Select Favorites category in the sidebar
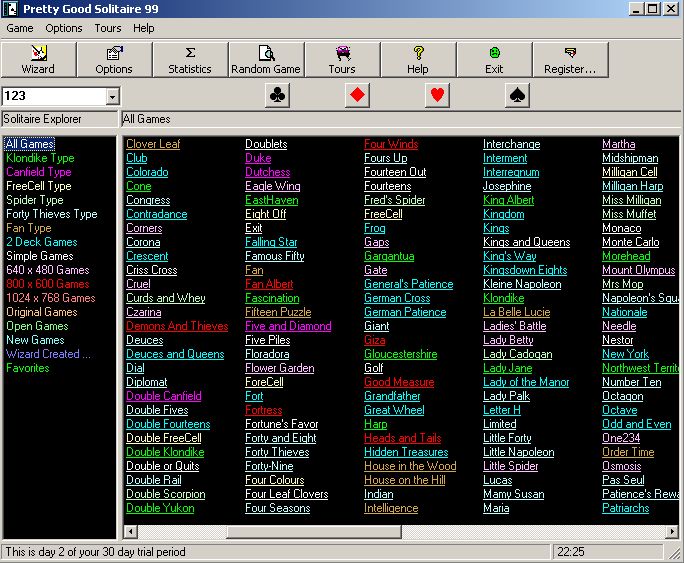 pos(27,368)
